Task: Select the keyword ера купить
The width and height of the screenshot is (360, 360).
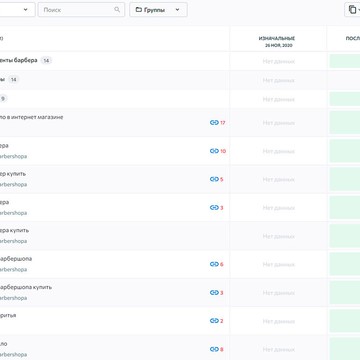Action: coord(14,230)
